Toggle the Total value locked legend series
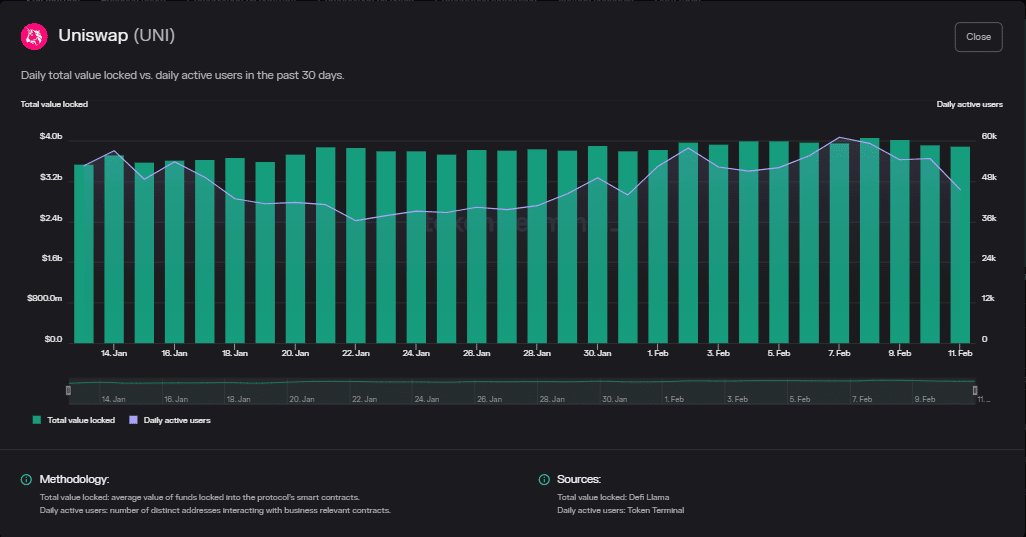1026x537 pixels. (x=74, y=420)
